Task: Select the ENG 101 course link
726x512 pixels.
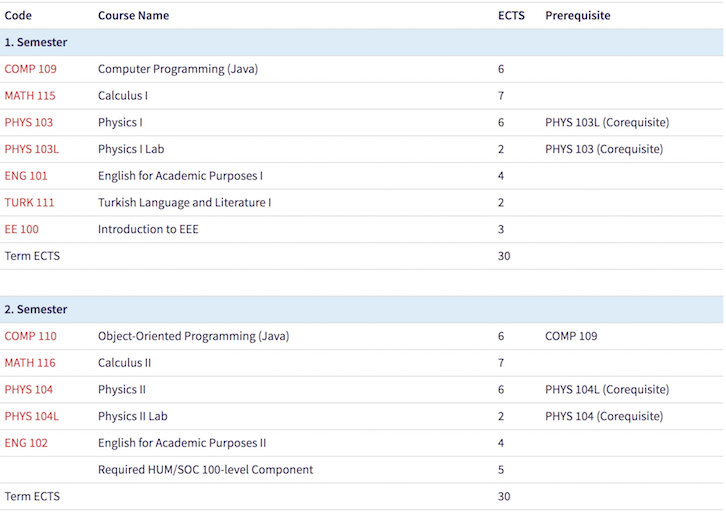Action: pos(26,176)
